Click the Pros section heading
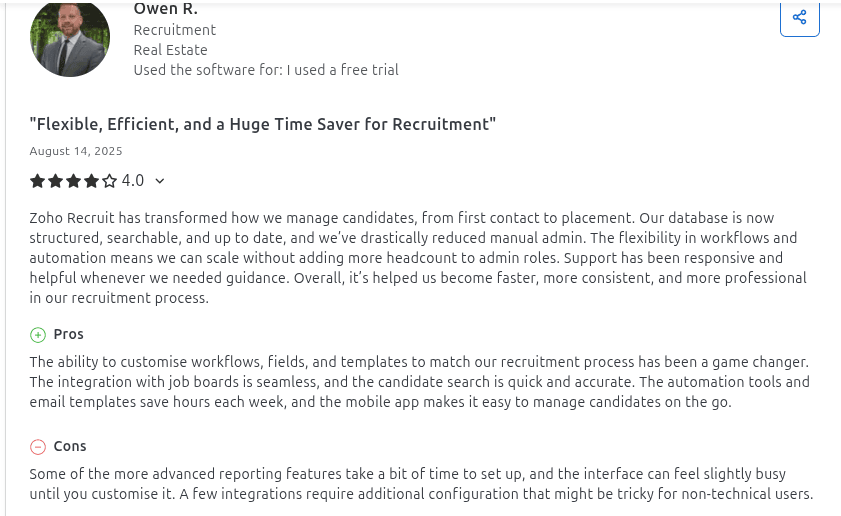The image size is (841, 516). click(69, 334)
